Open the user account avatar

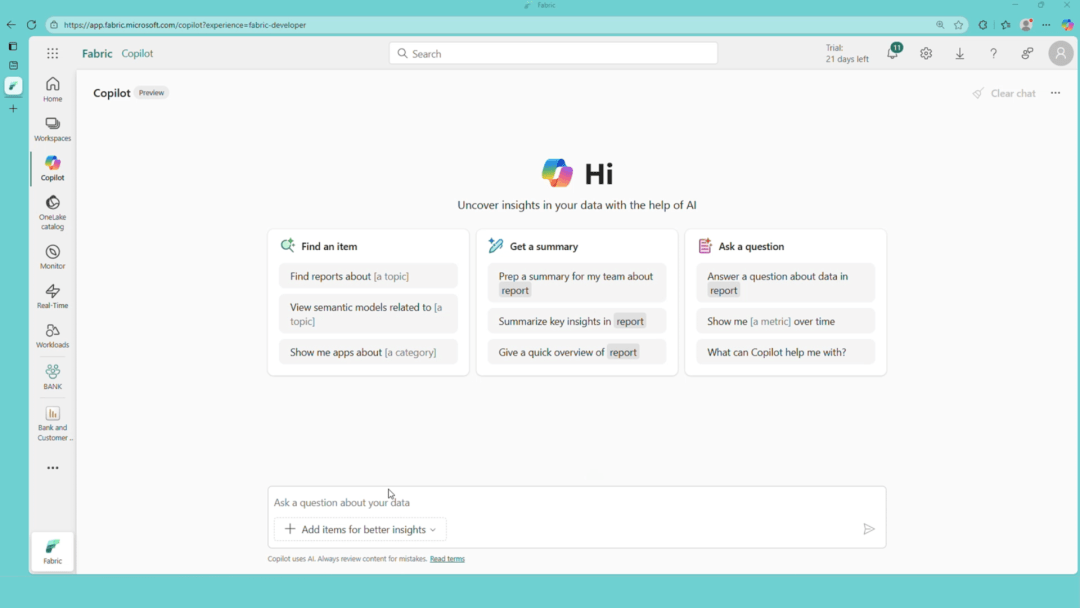pyautogui.click(x=1061, y=53)
